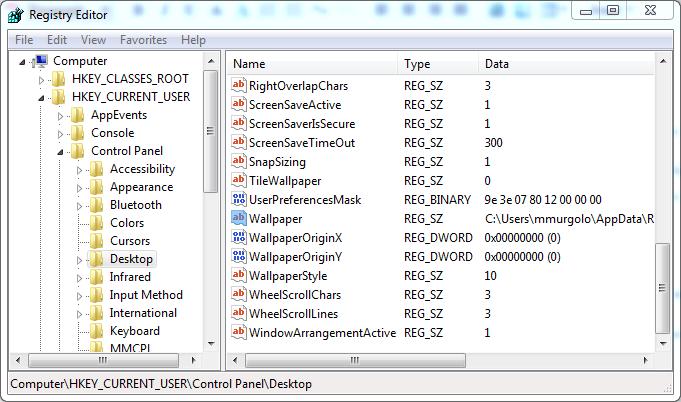Select the International key in the tree
Image resolution: width=681 pixels, height=402 pixels.
pos(143,313)
